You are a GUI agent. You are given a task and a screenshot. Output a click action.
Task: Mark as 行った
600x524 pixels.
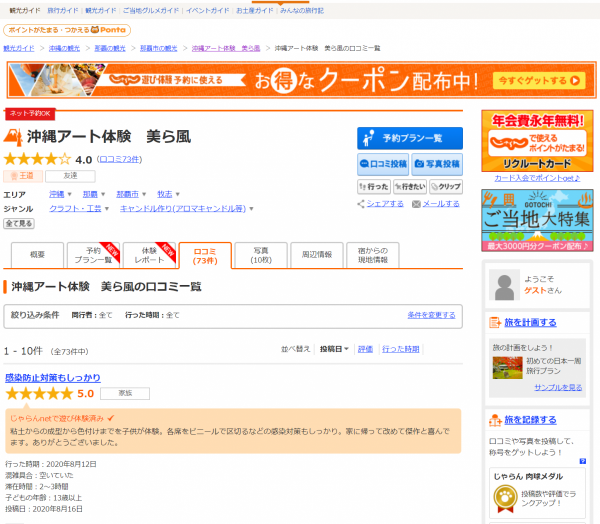pos(374,186)
